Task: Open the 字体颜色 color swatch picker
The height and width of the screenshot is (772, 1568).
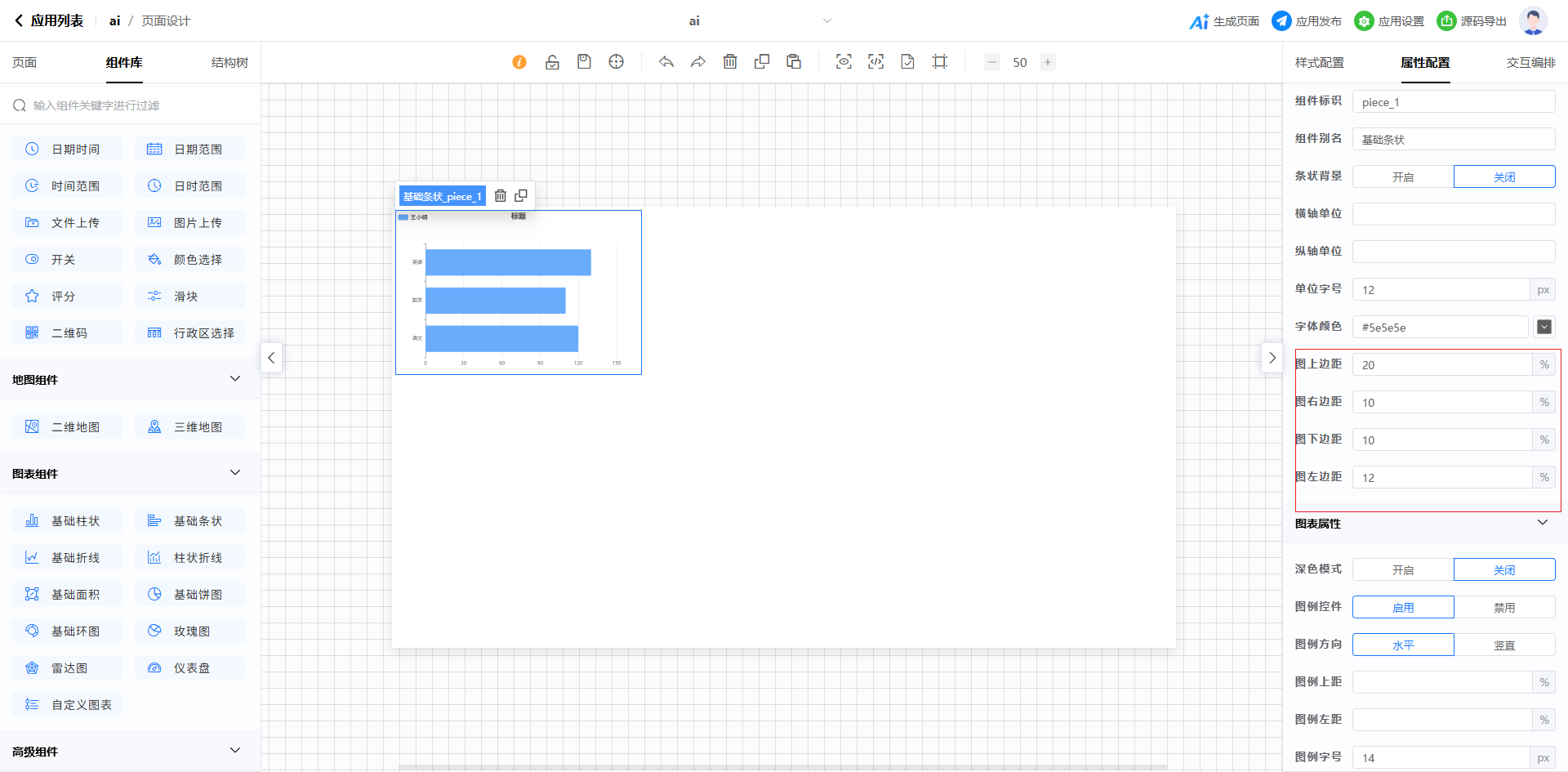Action: click(x=1543, y=327)
